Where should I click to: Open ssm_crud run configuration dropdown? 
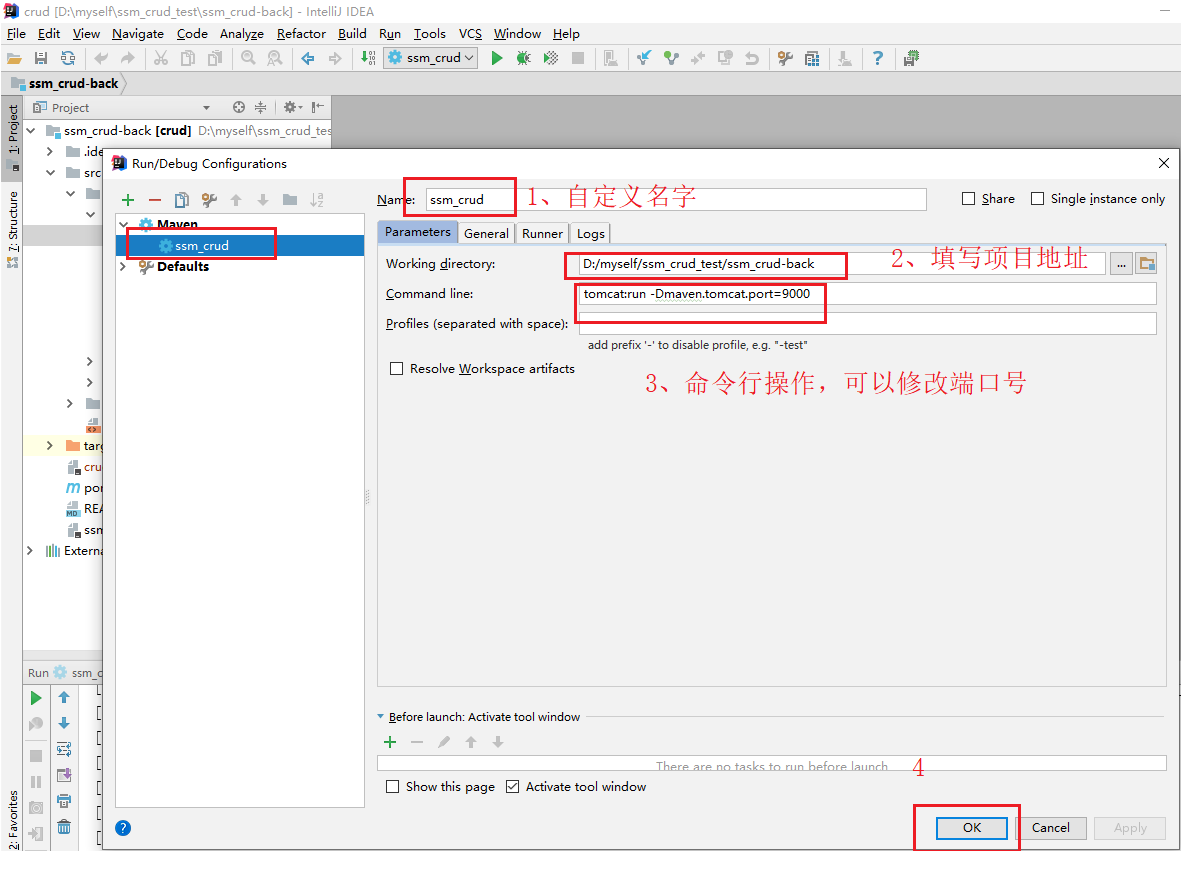[x=431, y=58]
